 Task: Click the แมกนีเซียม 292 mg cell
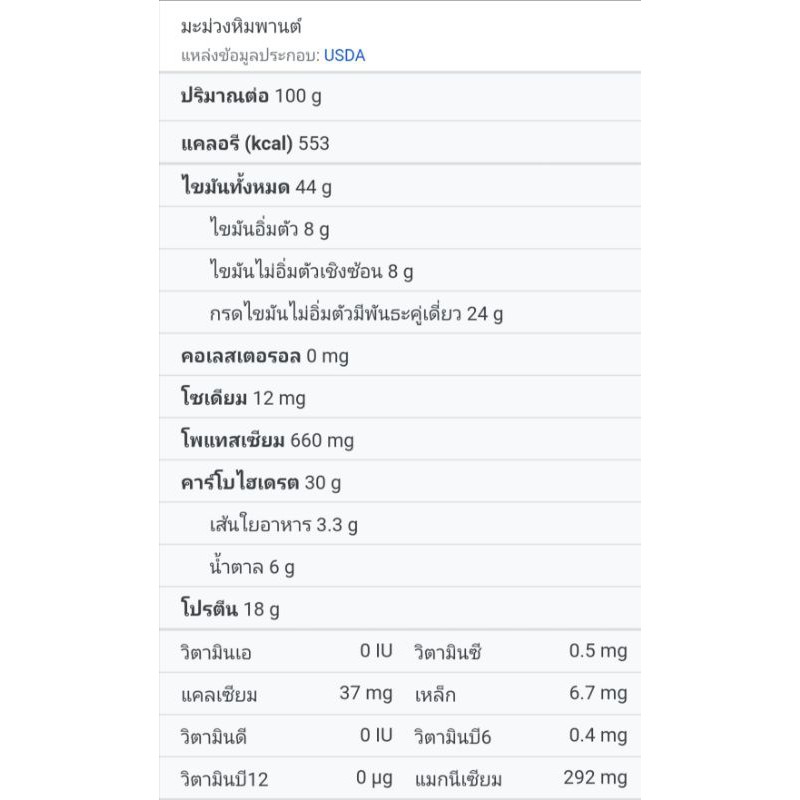tap(521, 779)
